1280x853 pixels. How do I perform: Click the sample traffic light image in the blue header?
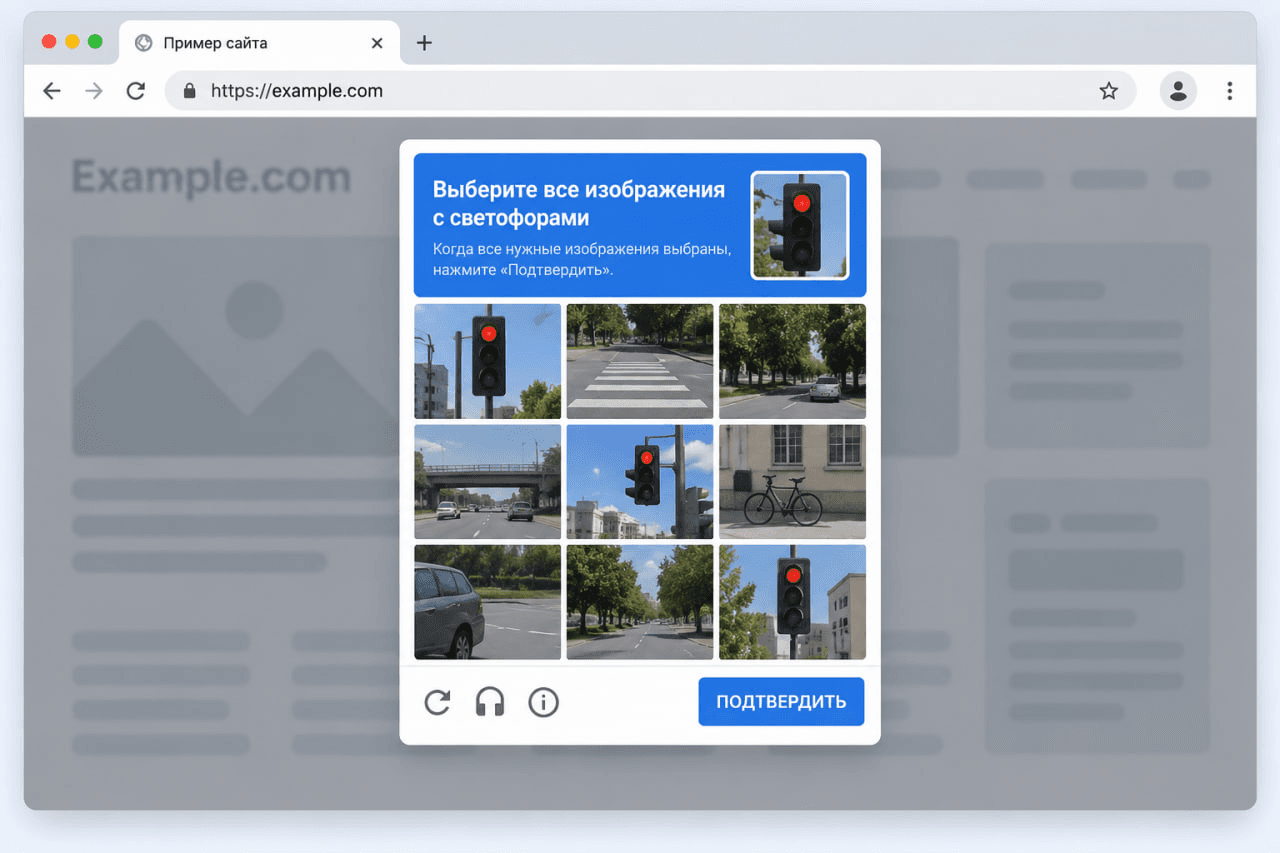click(800, 225)
